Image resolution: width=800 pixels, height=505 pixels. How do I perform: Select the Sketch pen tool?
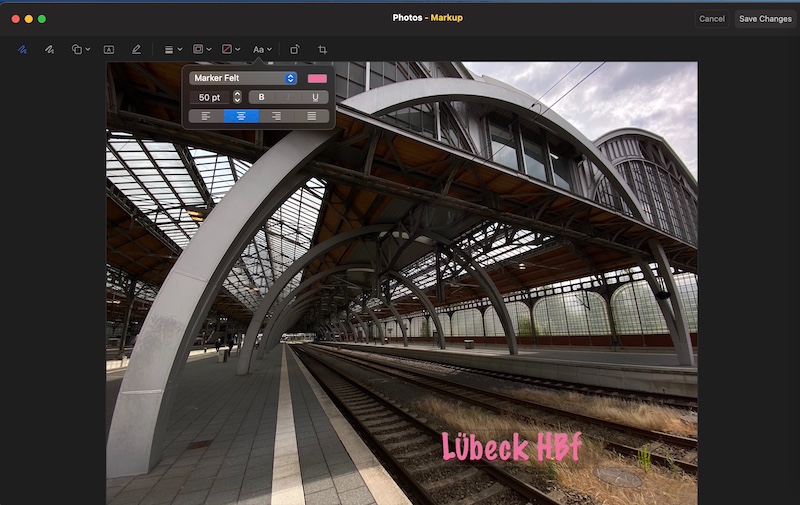coord(22,49)
